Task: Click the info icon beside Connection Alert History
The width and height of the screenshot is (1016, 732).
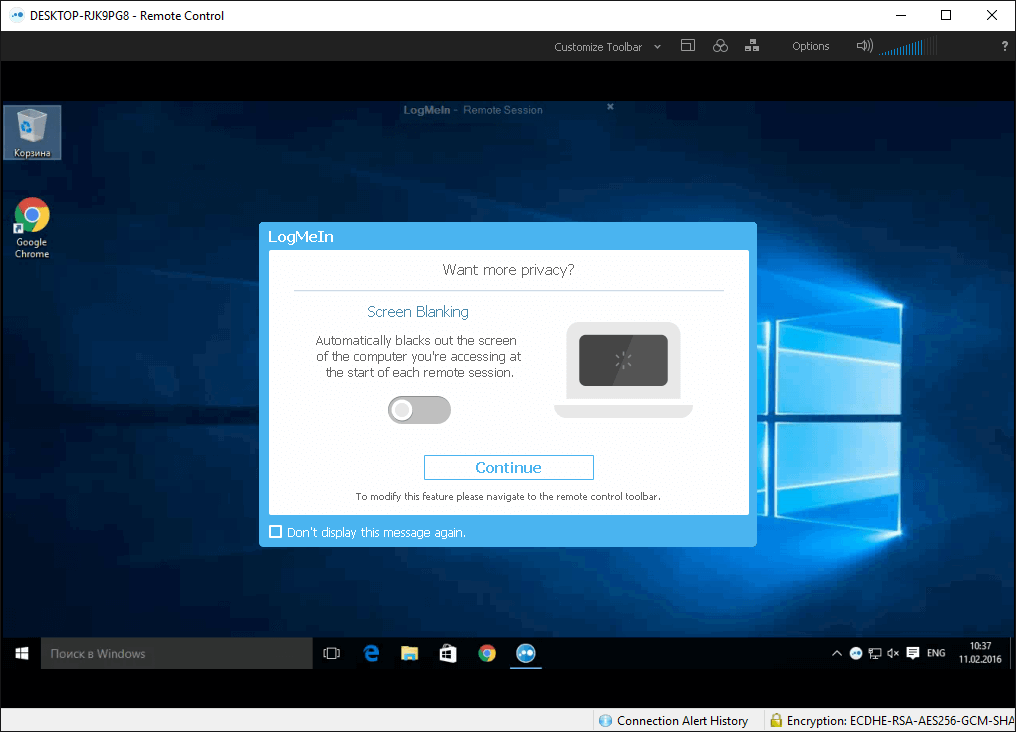Action: point(605,720)
